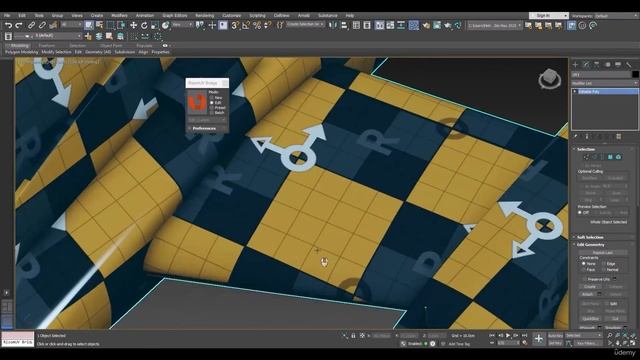Click the Attach button
The width and height of the screenshot is (640, 360).
(x=587, y=294)
